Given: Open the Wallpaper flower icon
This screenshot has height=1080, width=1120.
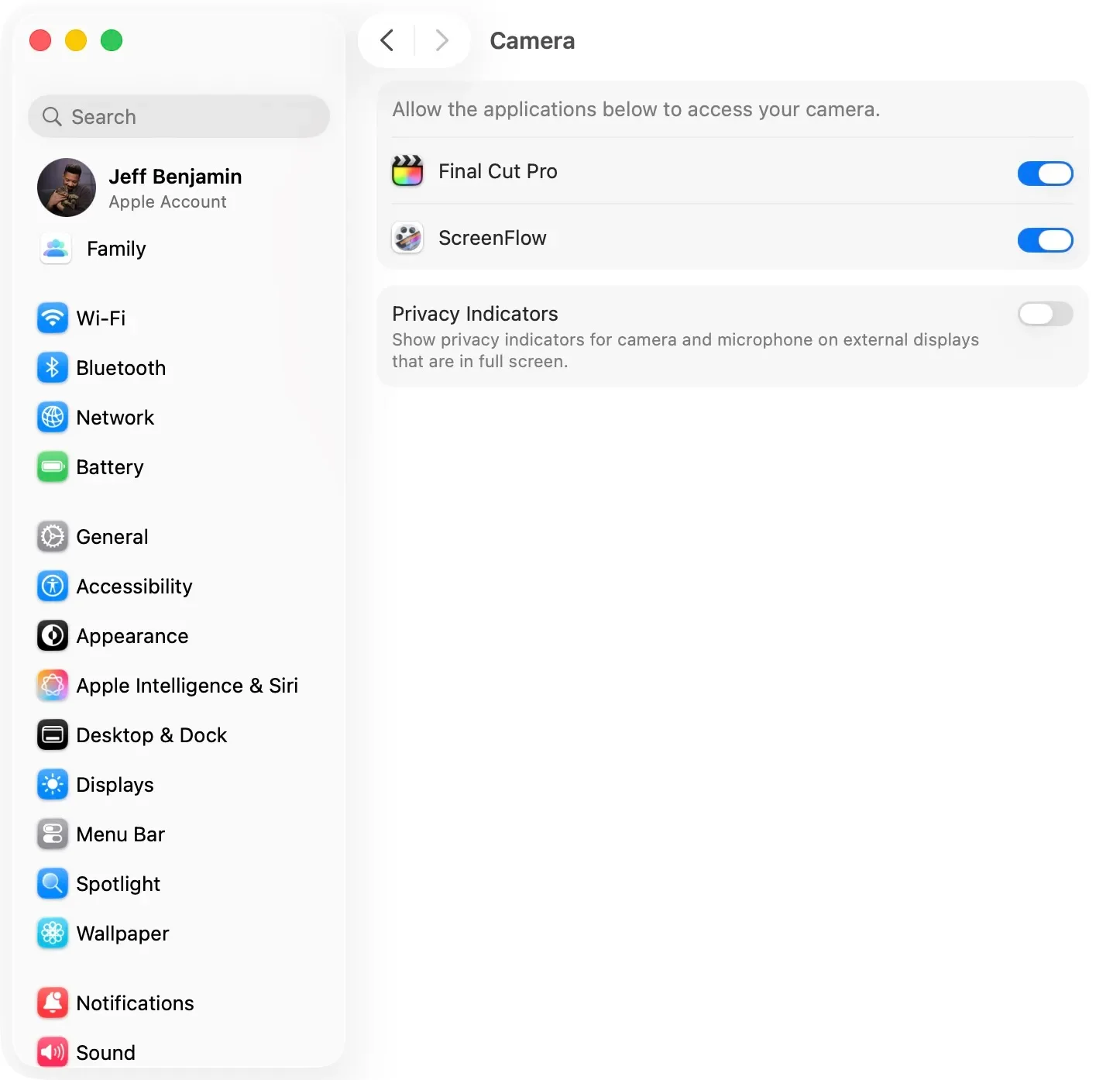Looking at the screenshot, I should (53, 933).
